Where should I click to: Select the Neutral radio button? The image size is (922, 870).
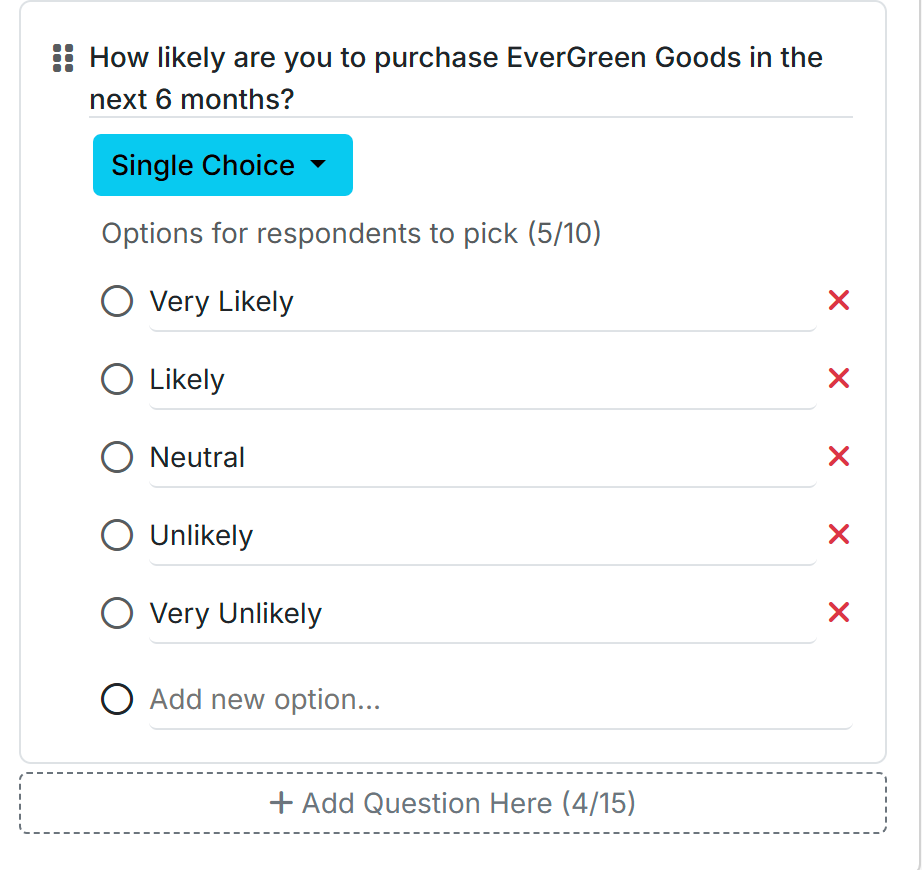coord(117,457)
